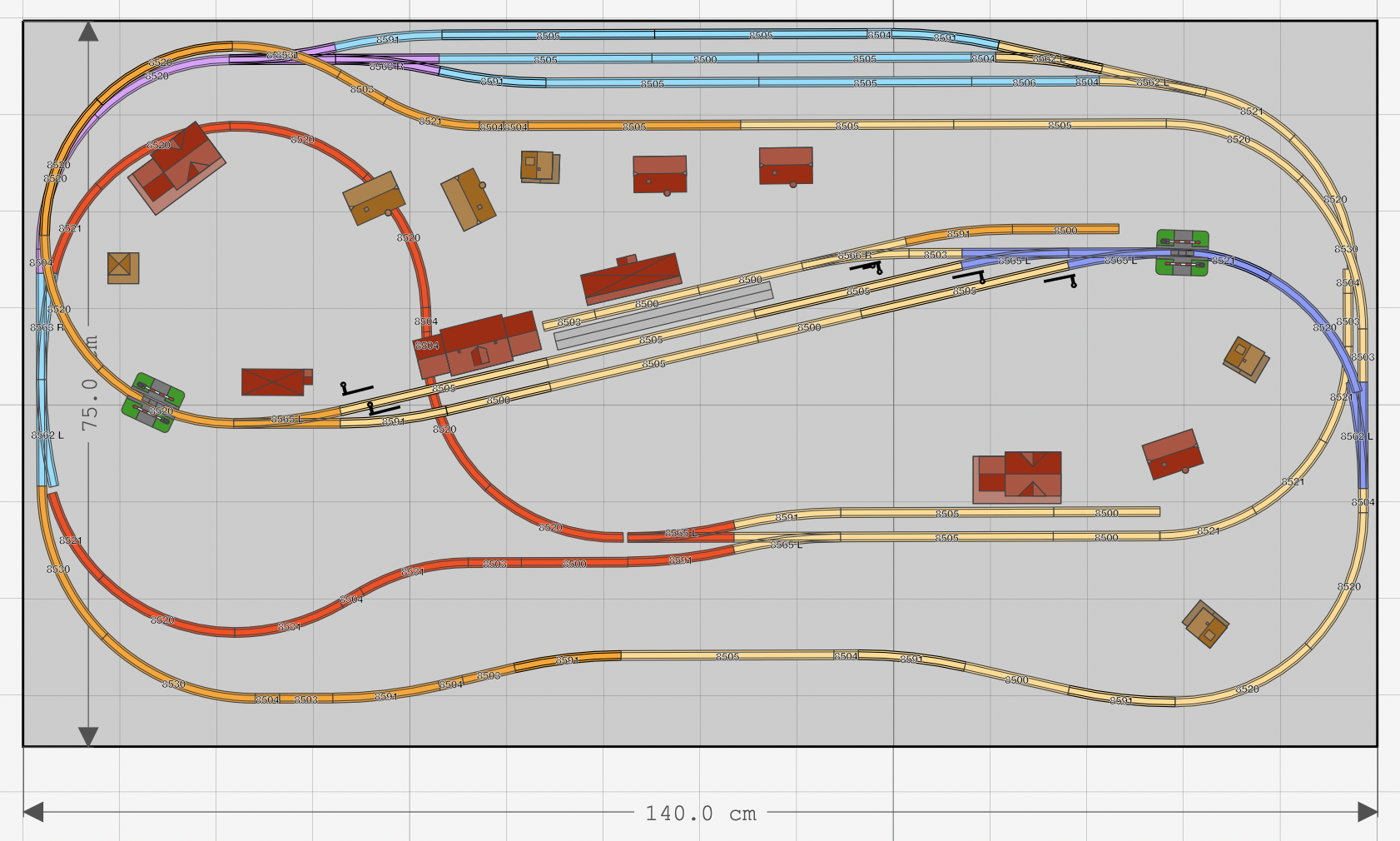Select the level crossing on the left orange curve
Viewport: 1400px width, 841px height.
(153, 402)
